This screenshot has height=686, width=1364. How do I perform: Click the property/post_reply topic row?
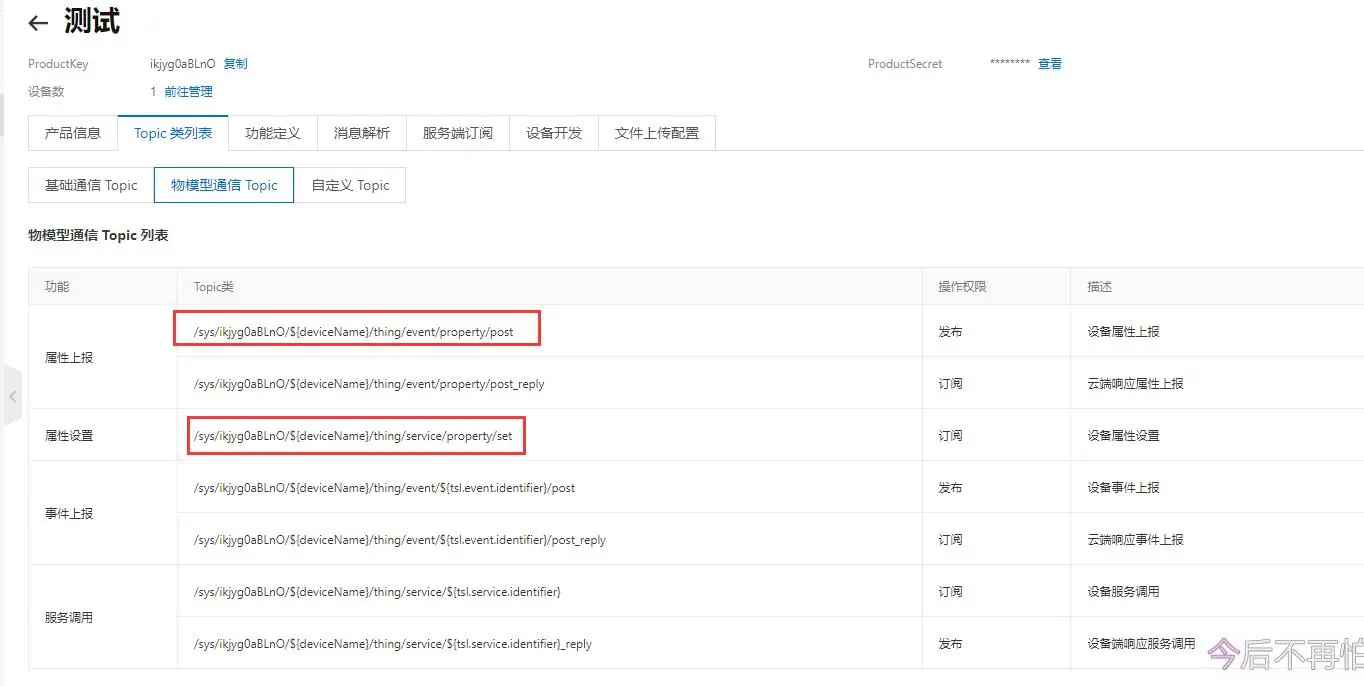click(369, 384)
